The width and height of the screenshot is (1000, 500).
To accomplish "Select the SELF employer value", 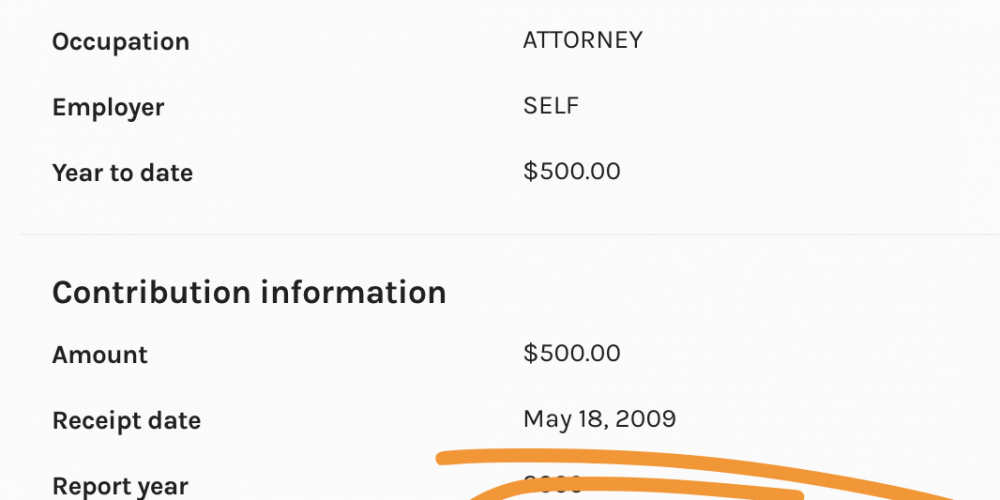I will tap(551, 105).
